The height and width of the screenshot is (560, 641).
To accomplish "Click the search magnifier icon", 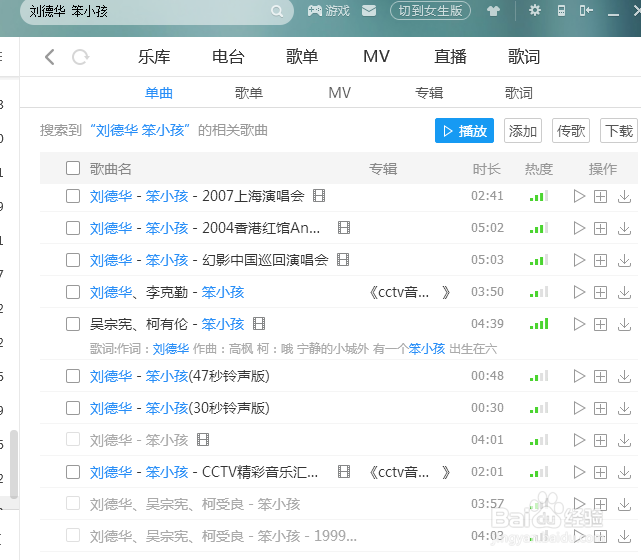I will pos(277,11).
